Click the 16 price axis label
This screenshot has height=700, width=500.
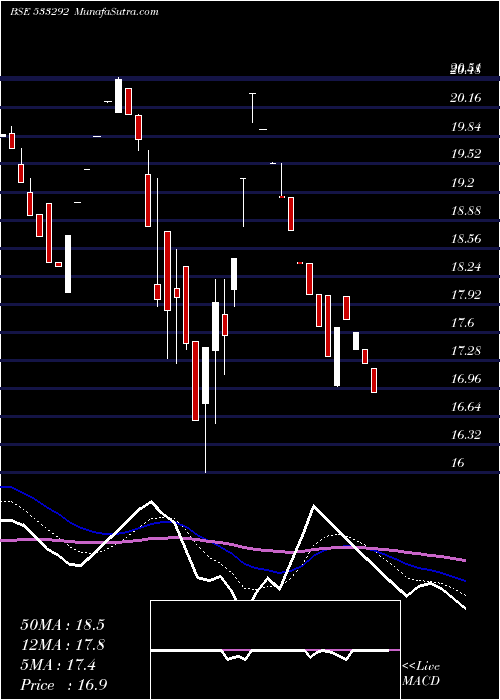458,463
